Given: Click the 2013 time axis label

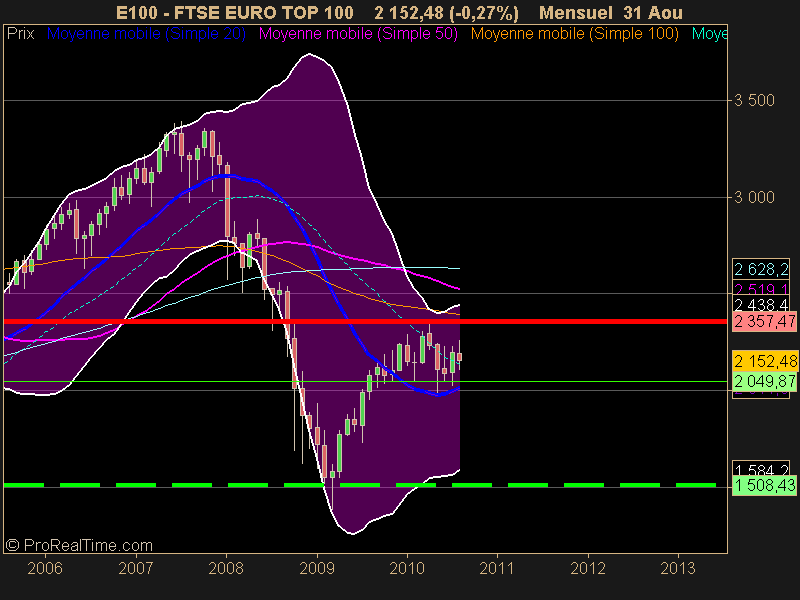Looking at the screenshot, I should [x=678, y=568].
